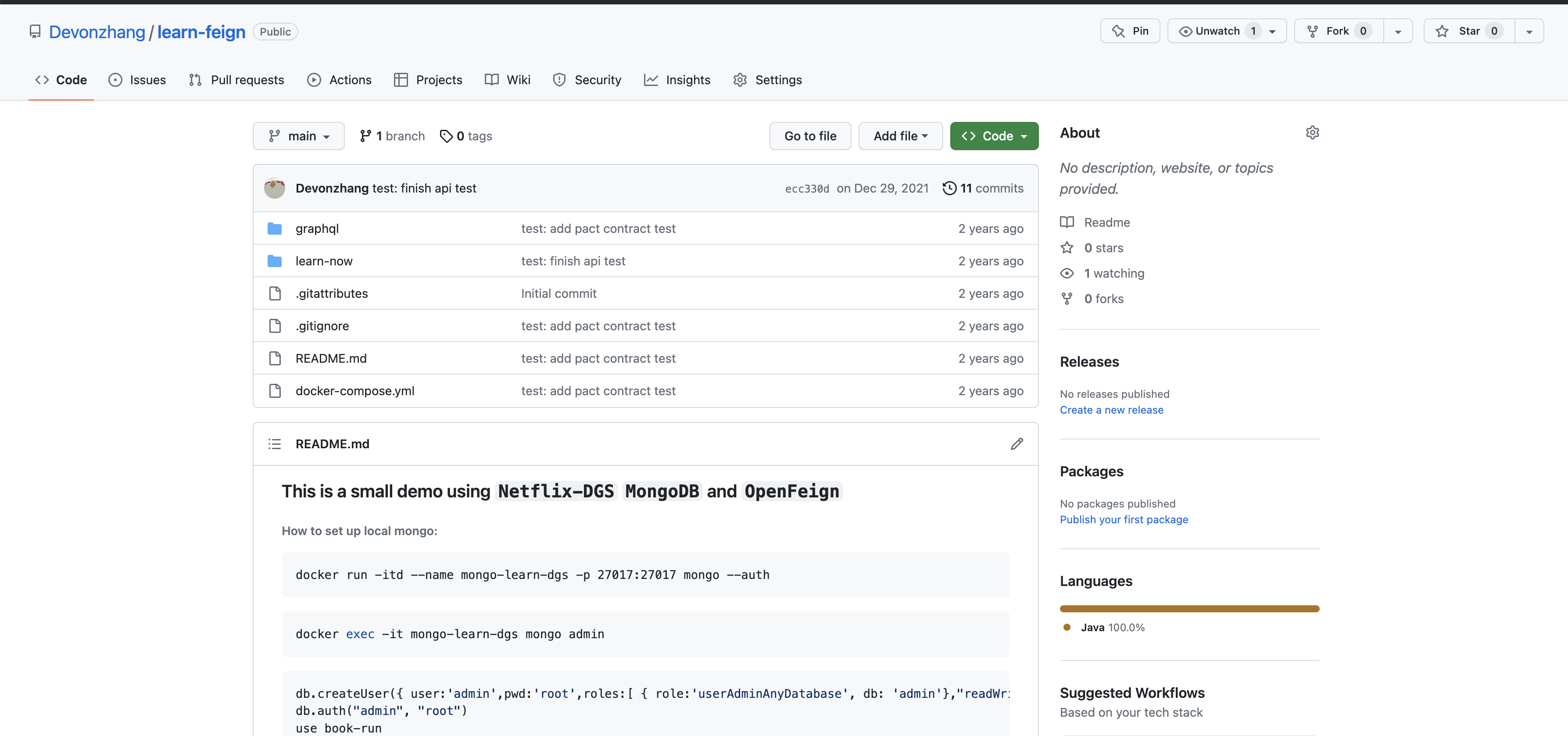Click the repository icon beside Devonzhang

35,32
